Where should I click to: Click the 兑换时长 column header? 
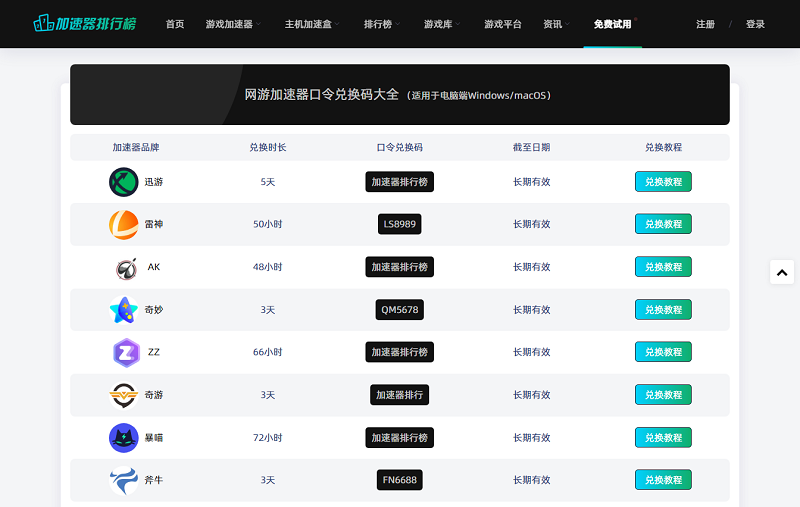point(267,147)
